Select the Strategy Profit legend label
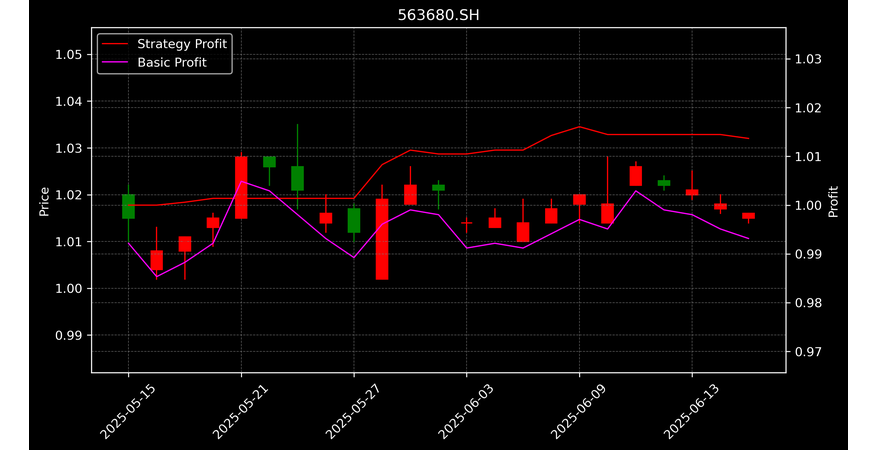This screenshot has width=878, height=450. pyautogui.click(x=182, y=44)
